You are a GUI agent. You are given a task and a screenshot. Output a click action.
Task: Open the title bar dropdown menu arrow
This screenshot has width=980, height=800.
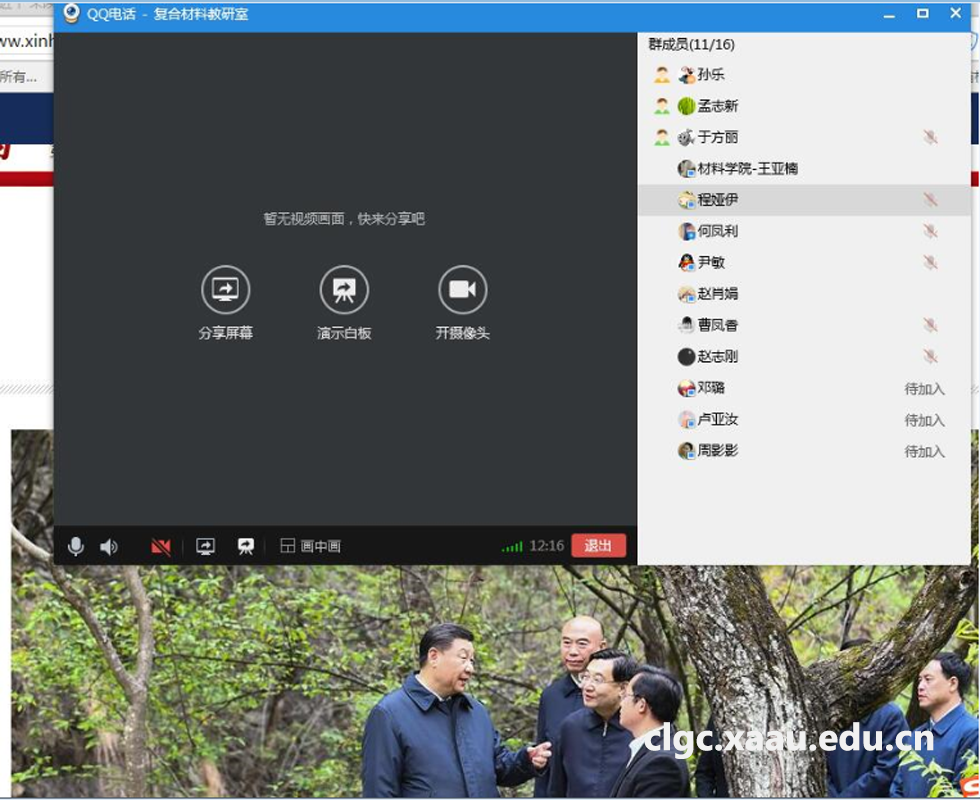coord(888,14)
